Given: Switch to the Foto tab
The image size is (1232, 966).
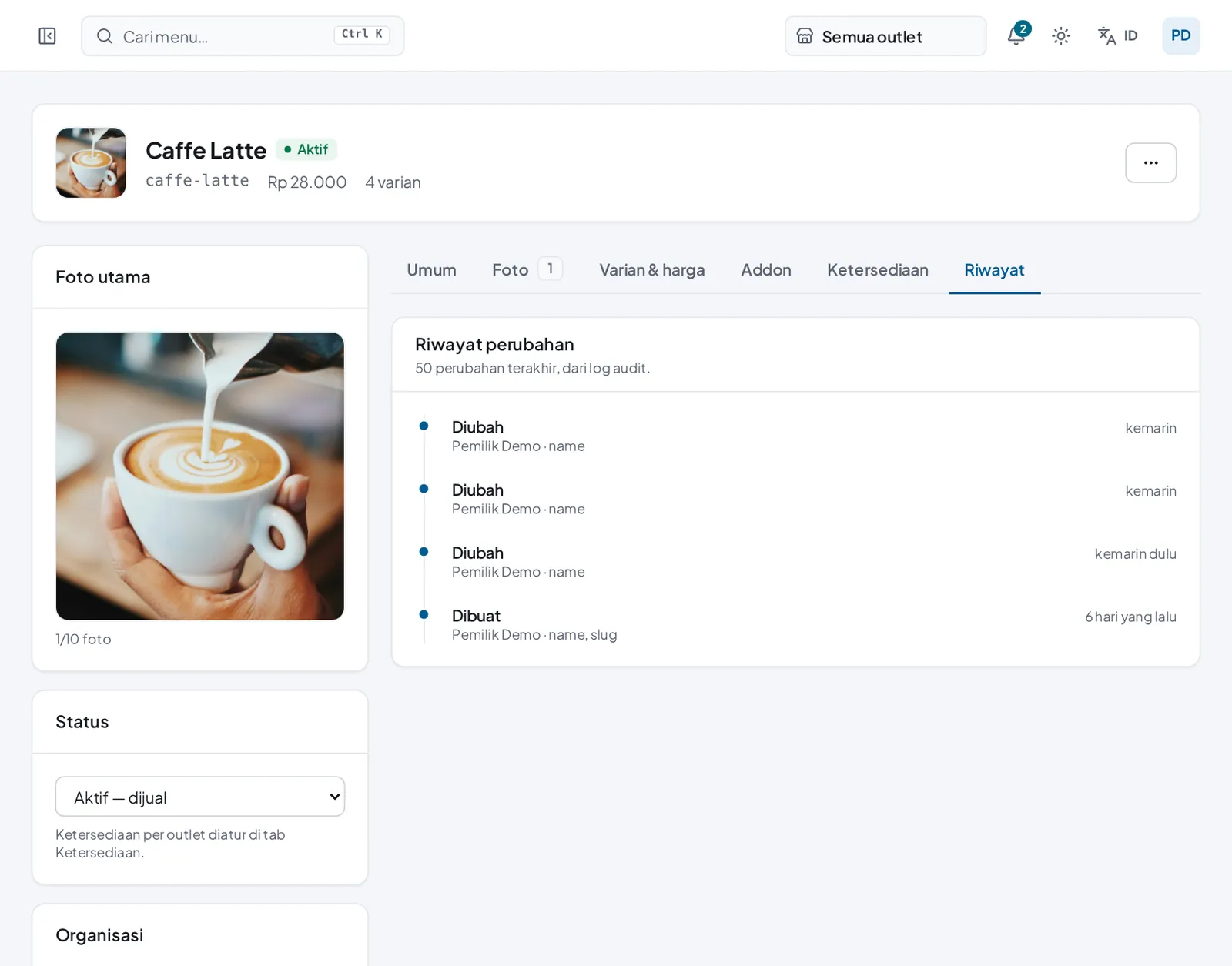Looking at the screenshot, I should [527, 270].
